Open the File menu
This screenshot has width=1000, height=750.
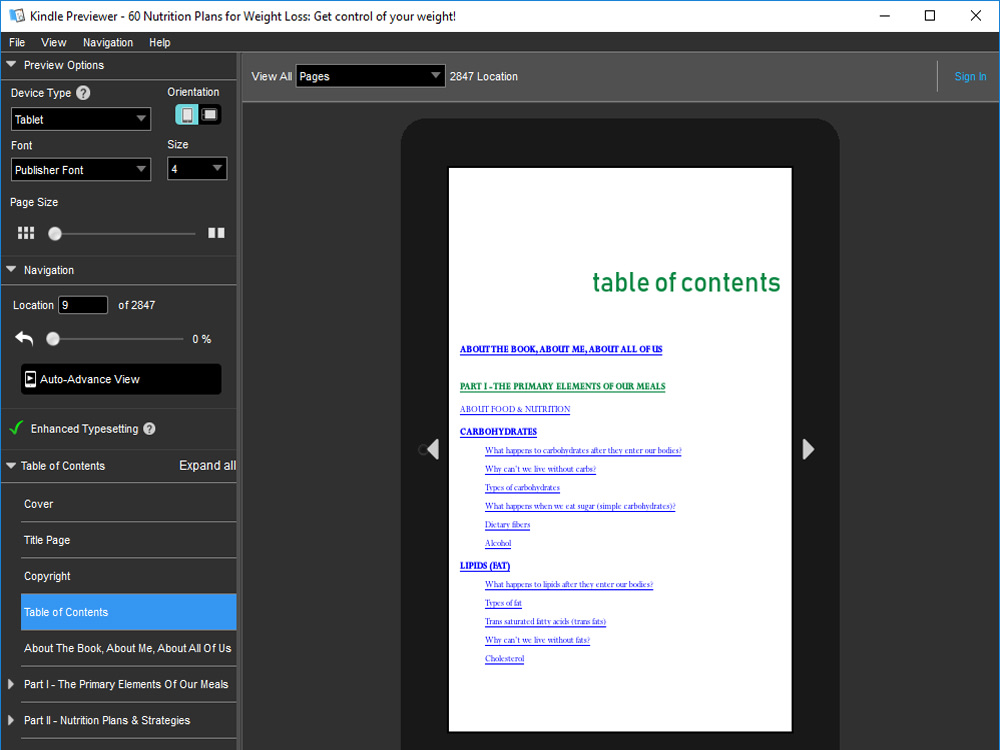coord(17,42)
